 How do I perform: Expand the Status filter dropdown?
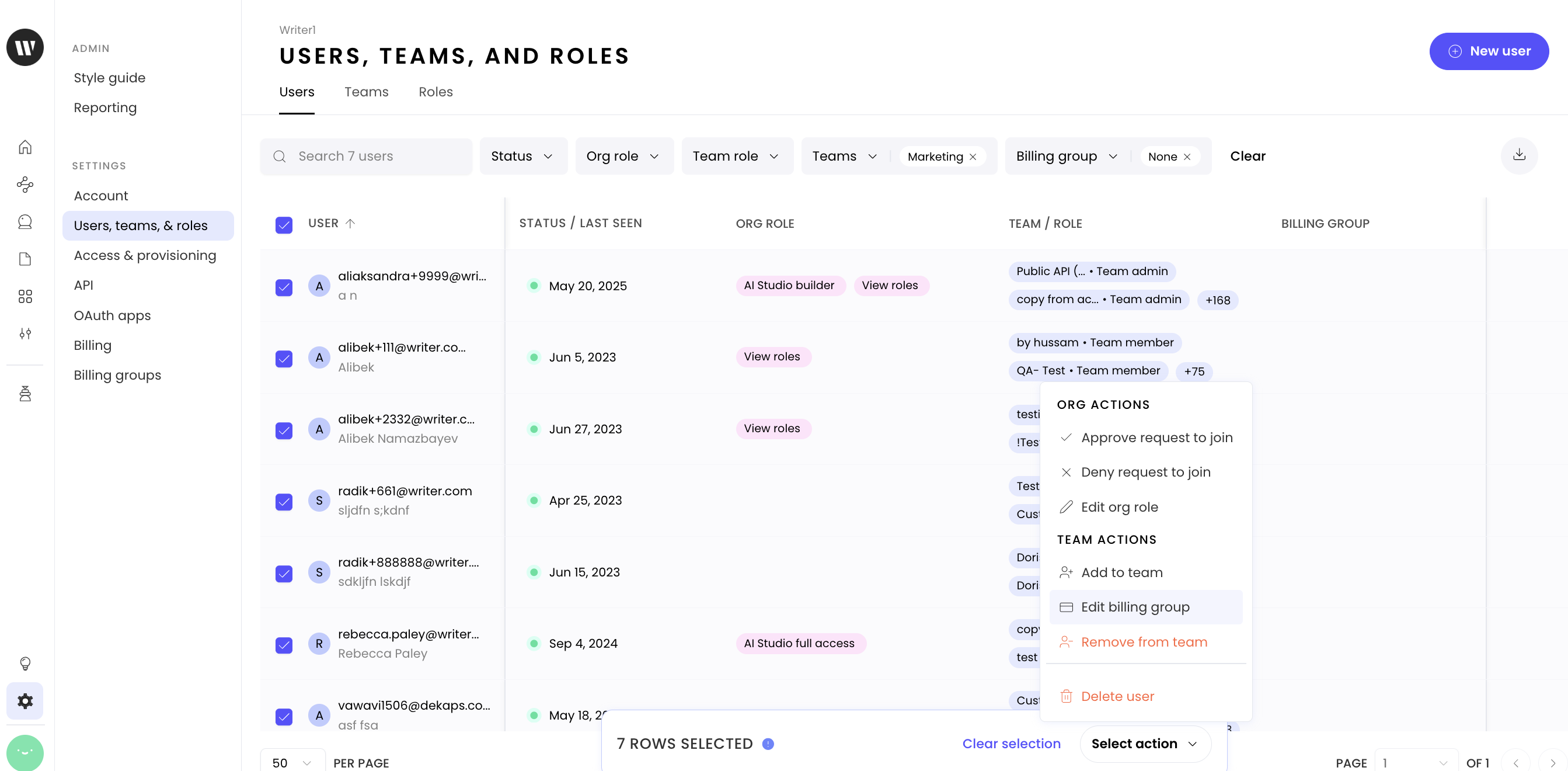pos(523,156)
